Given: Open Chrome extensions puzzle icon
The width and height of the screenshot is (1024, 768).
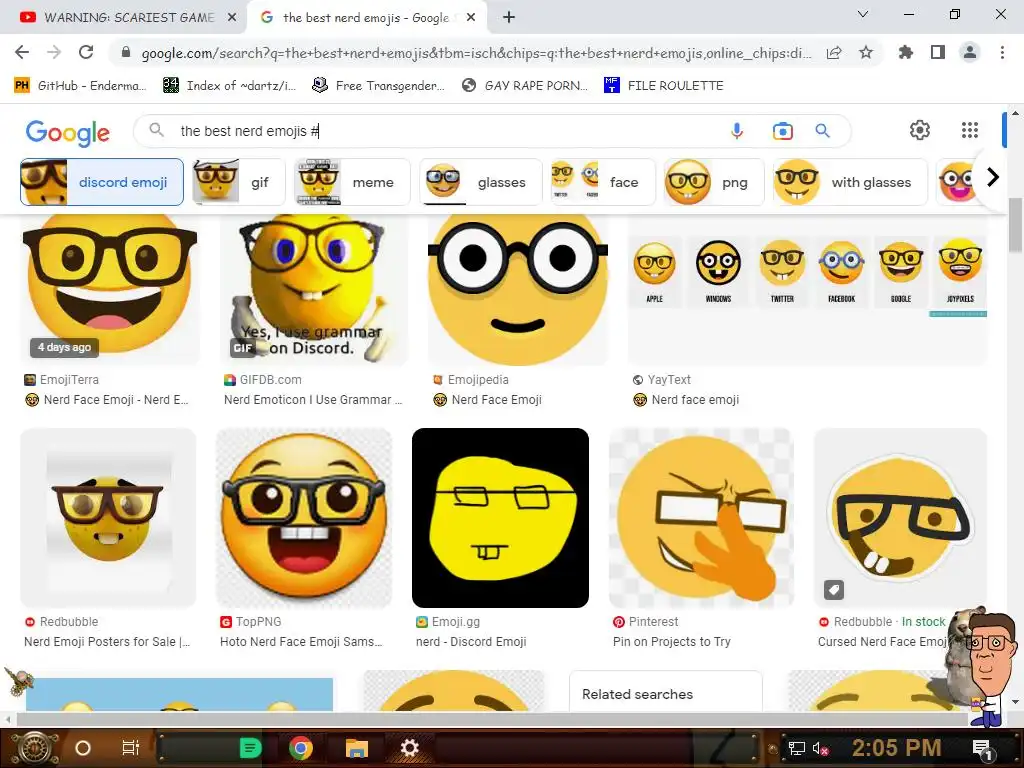Looking at the screenshot, I should (x=906, y=52).
